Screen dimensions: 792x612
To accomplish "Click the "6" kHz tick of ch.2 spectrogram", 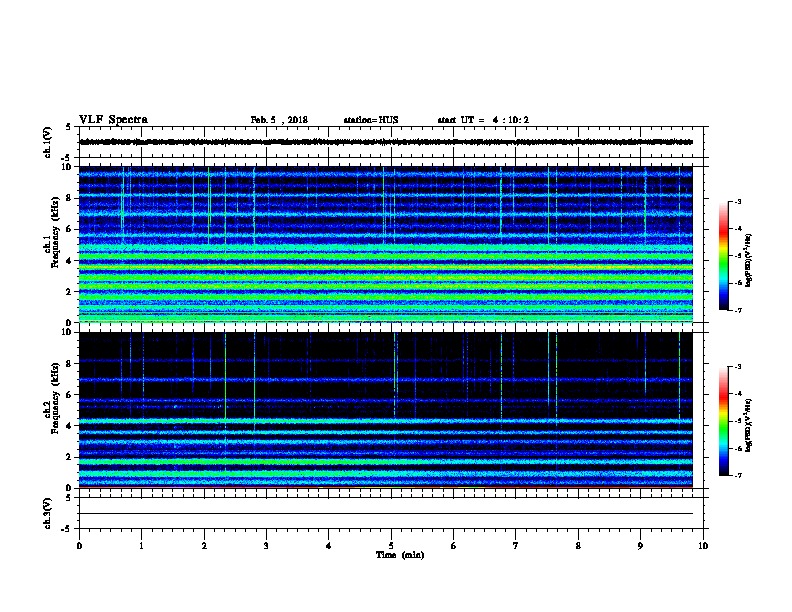I will 70,395.
